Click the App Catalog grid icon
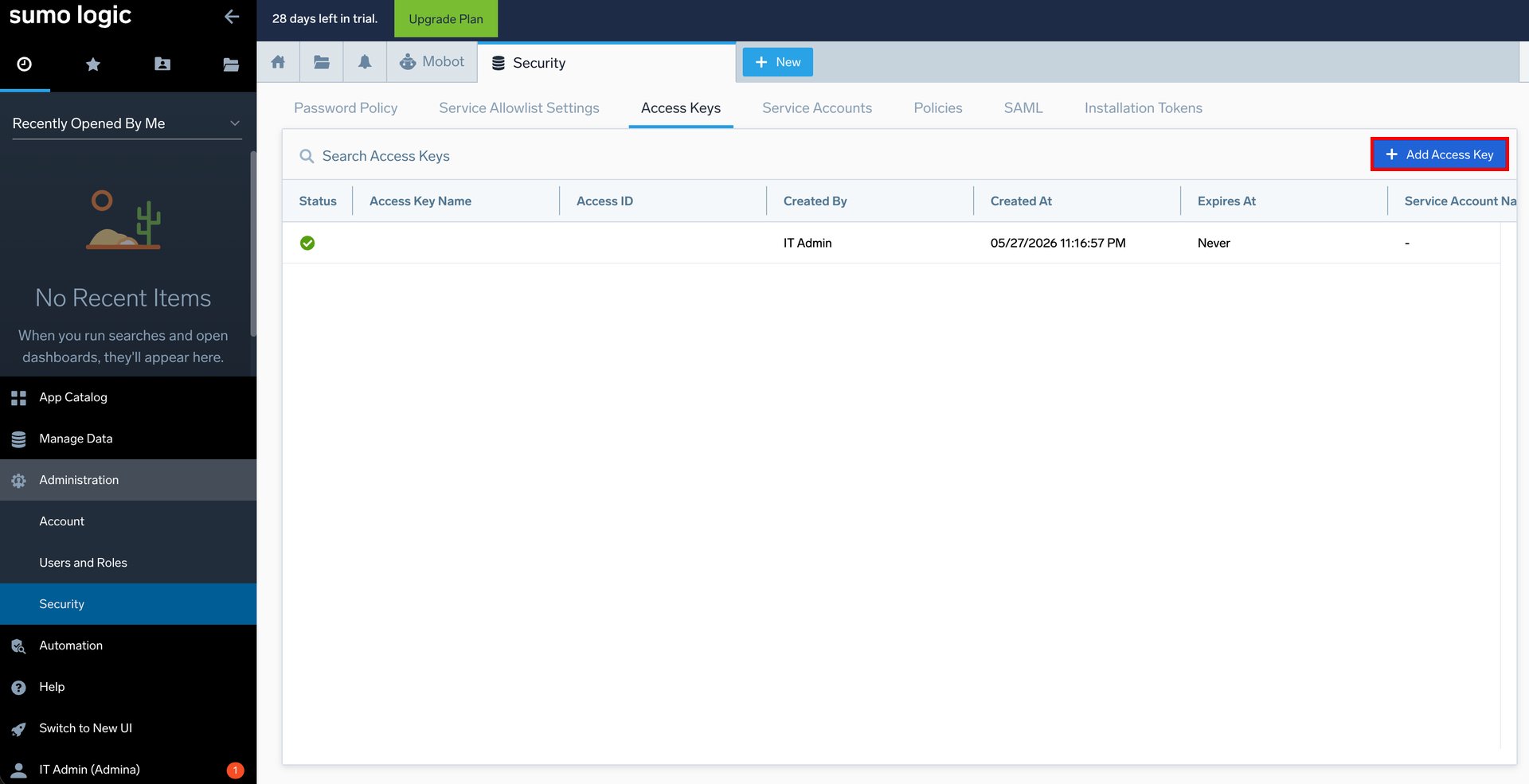This screenshot has height=784, width=1529. (19, 398)
